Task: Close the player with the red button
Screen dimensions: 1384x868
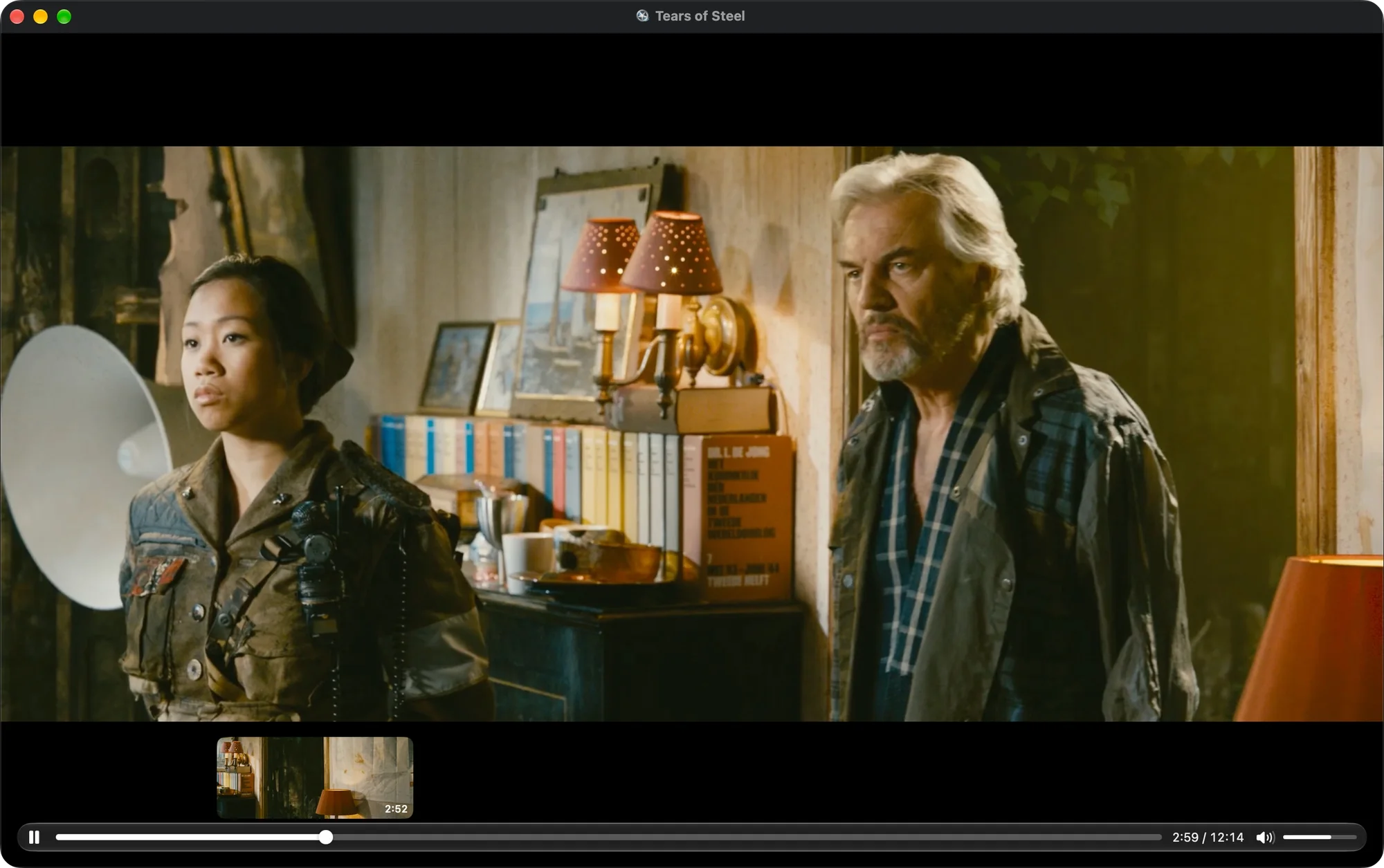Action: pos(17,17)
